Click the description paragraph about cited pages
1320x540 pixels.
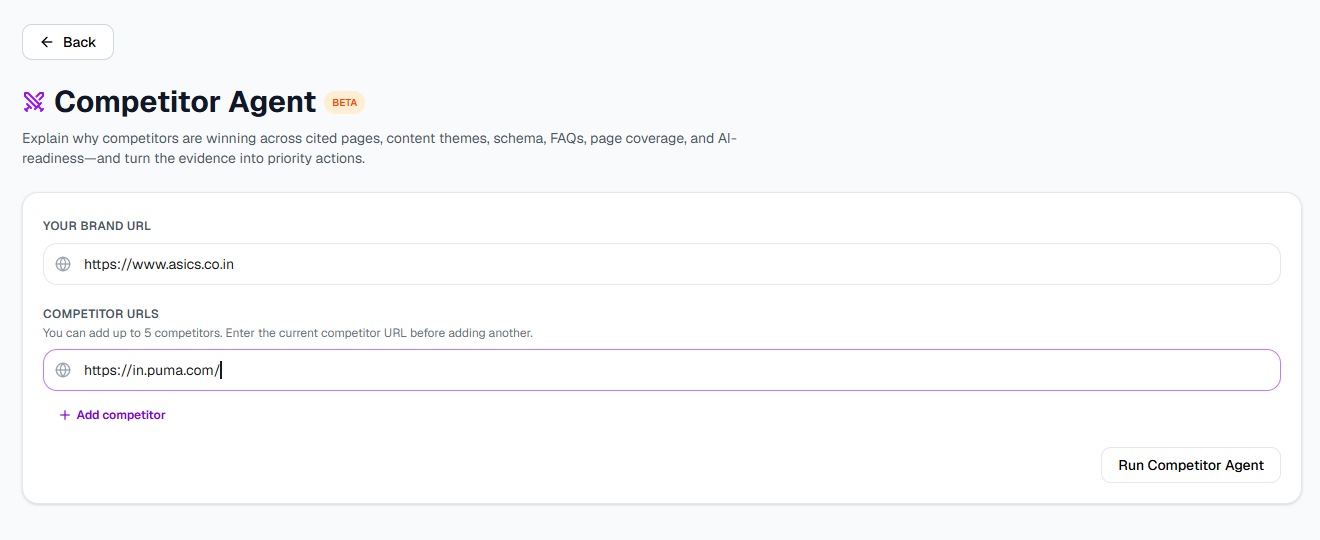tap(380, 148)
